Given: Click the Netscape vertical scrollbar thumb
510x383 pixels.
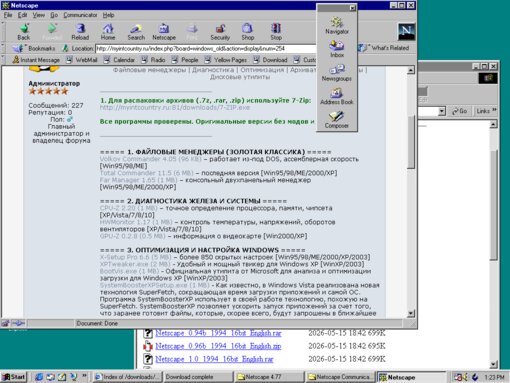Looking at the screenshot, I should point(411,142).
